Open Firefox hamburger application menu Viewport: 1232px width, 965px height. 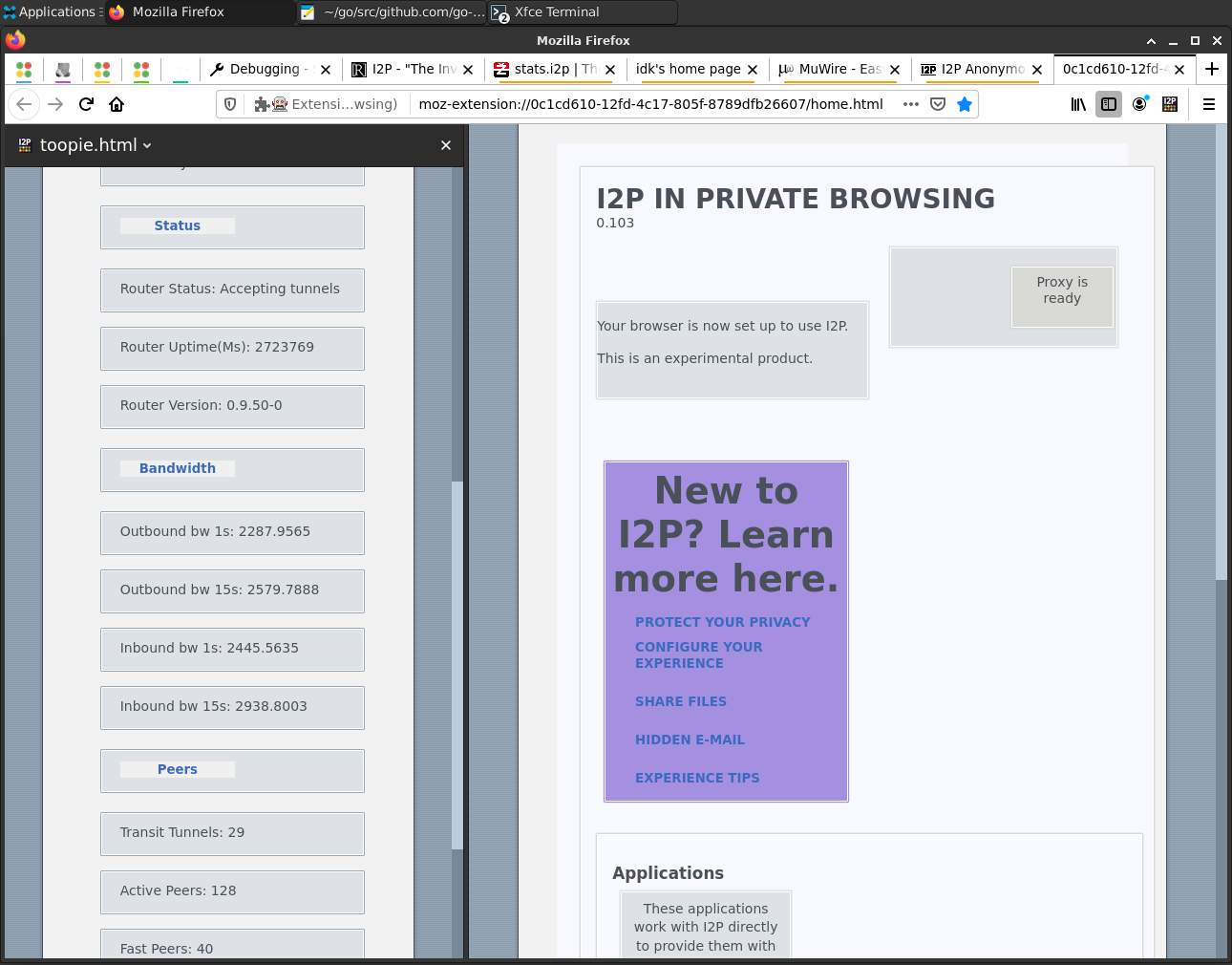(1209, 104)
